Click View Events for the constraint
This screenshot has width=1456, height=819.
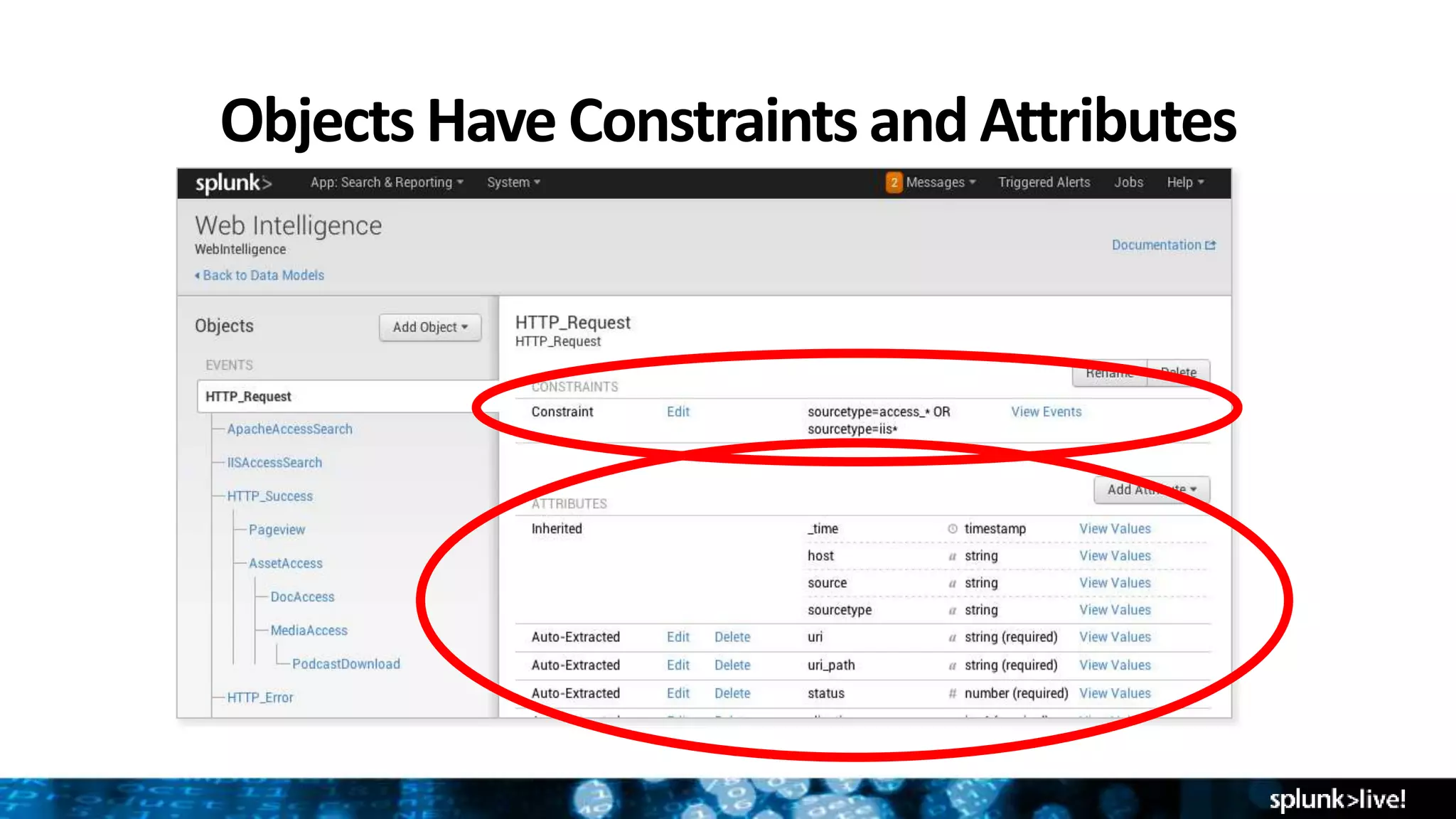tap(1046, 412)
